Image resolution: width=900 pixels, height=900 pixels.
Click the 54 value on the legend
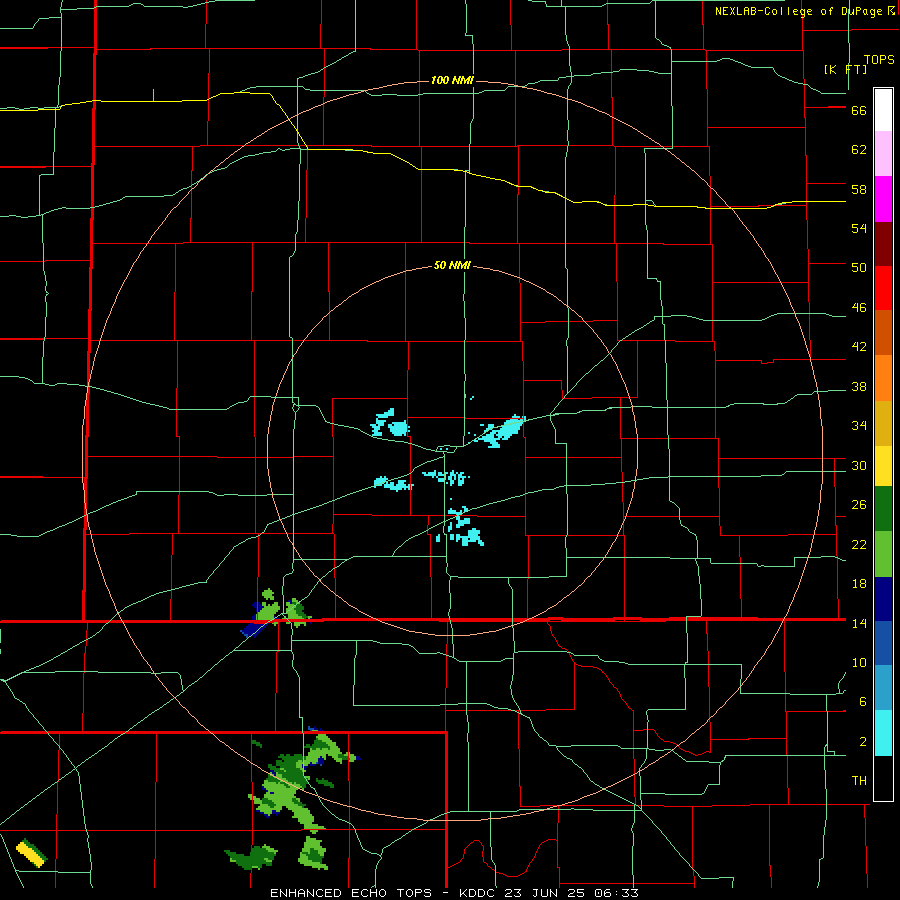(x=859, y=228)
